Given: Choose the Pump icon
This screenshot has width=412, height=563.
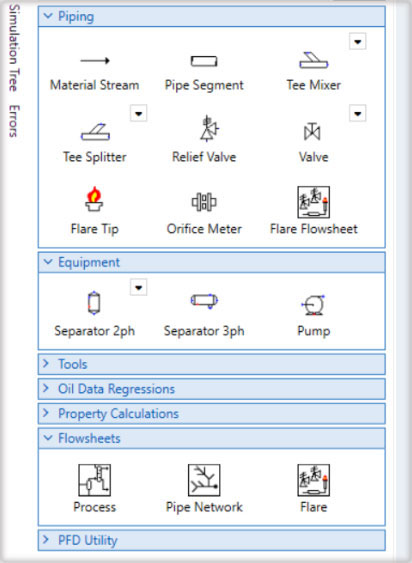Looking at the screenshot, I should click(x=313, y=305).
